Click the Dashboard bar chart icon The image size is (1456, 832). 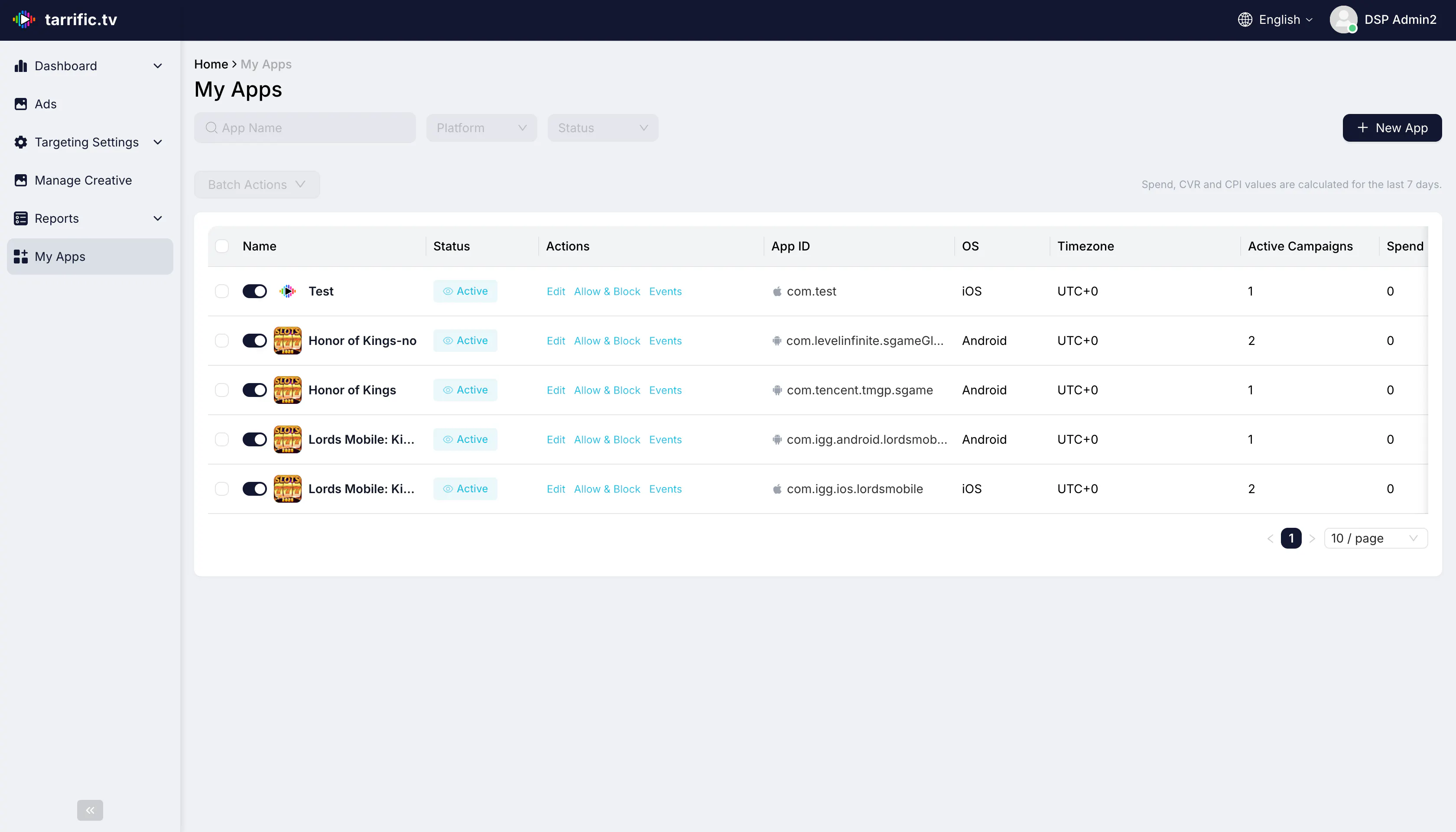[20, 66]
